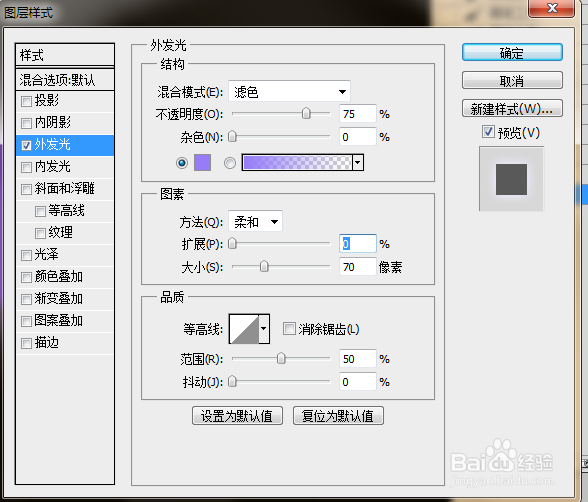This screenshot has width=588, height=502.
Task: Click the 不透明度 opacity slider handle
Action: coord(306,113)
